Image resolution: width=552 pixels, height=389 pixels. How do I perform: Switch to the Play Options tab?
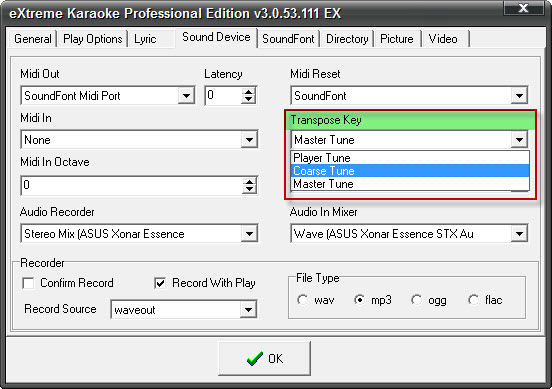click(93, 39)
